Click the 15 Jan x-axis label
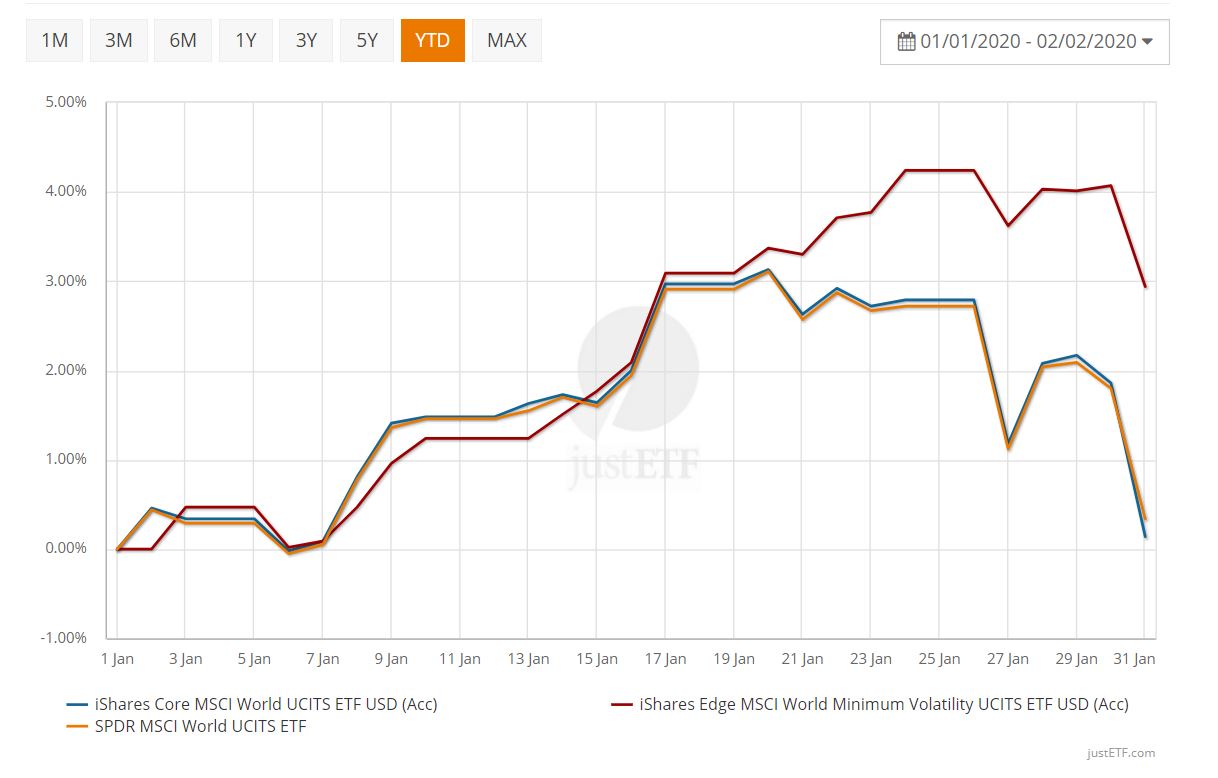The image size is (1218, 778). click(x=596, y=659)
